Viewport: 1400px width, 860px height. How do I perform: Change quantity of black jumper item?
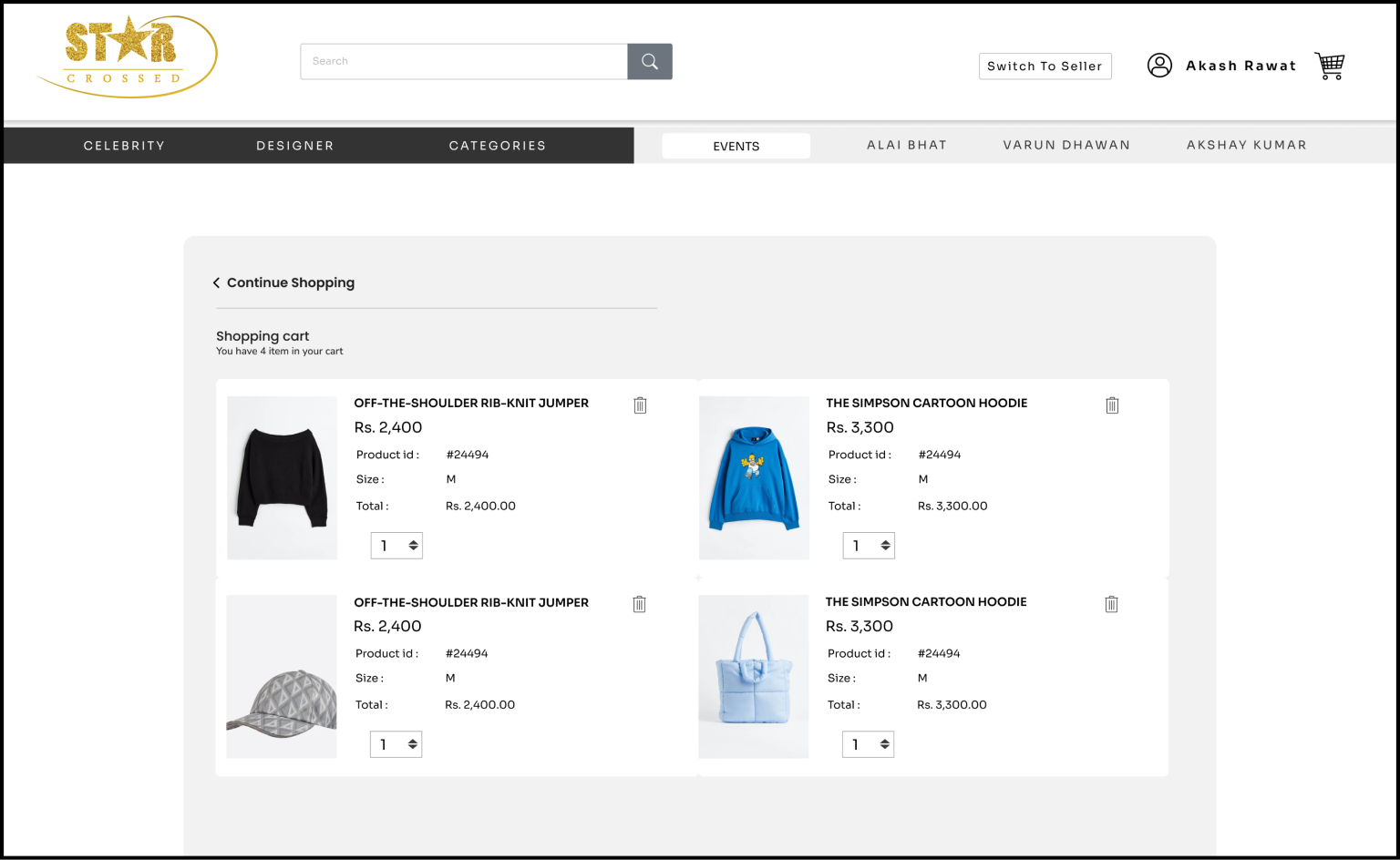point(396,546)
